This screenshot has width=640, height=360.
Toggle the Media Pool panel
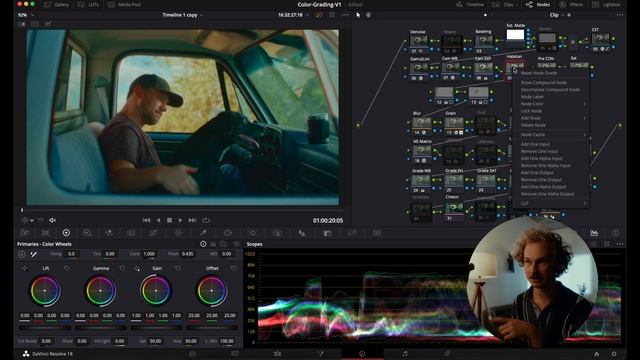124,4
